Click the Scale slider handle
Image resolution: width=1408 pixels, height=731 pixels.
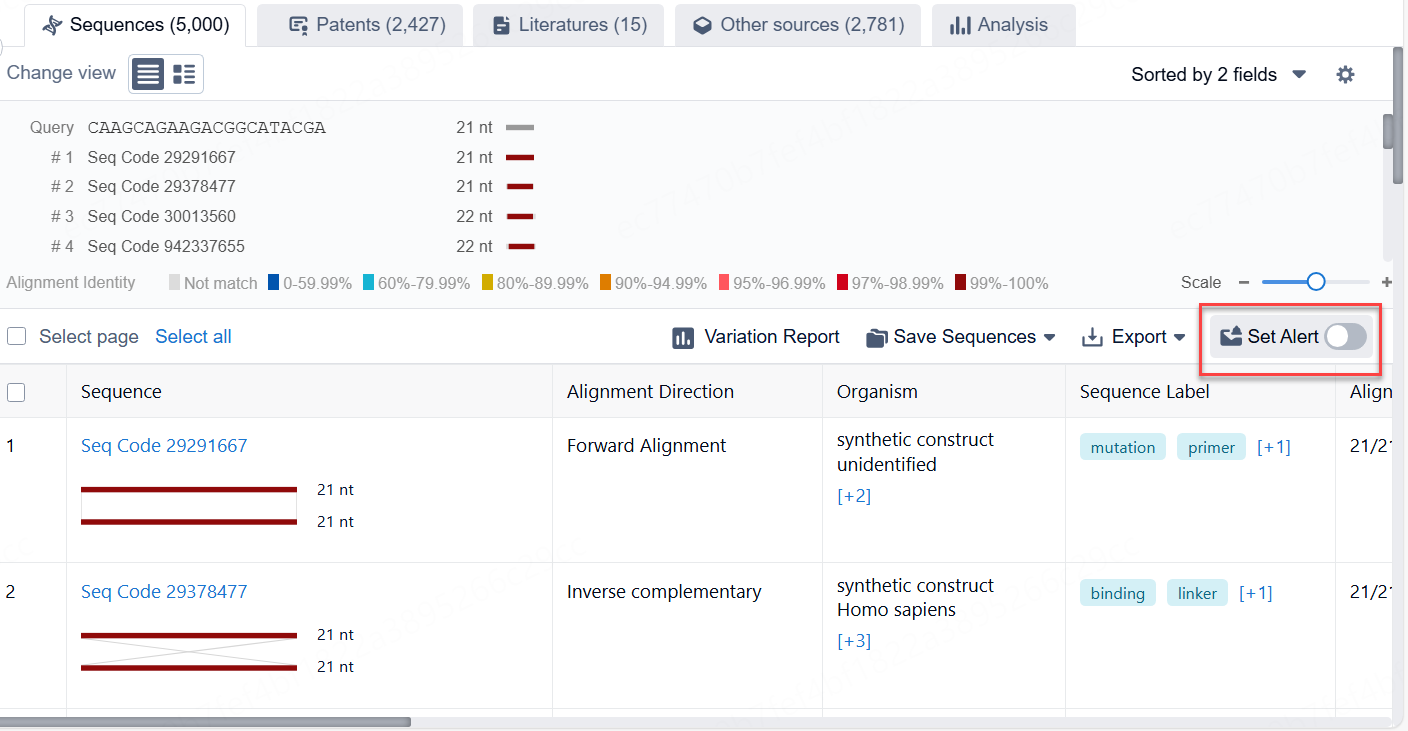click(x=1316, y=283)
